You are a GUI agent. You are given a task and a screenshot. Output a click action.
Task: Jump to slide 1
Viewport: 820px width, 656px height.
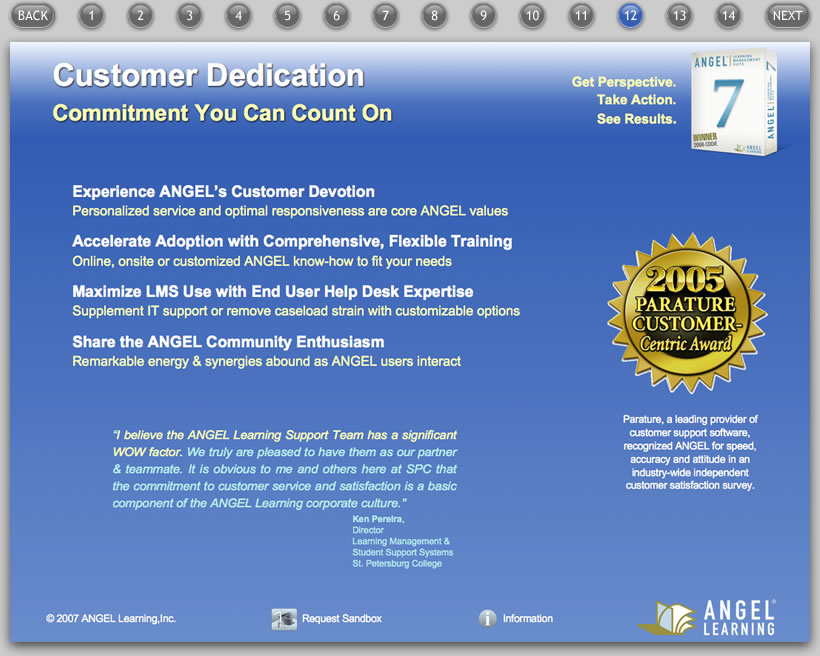(91, 15)
